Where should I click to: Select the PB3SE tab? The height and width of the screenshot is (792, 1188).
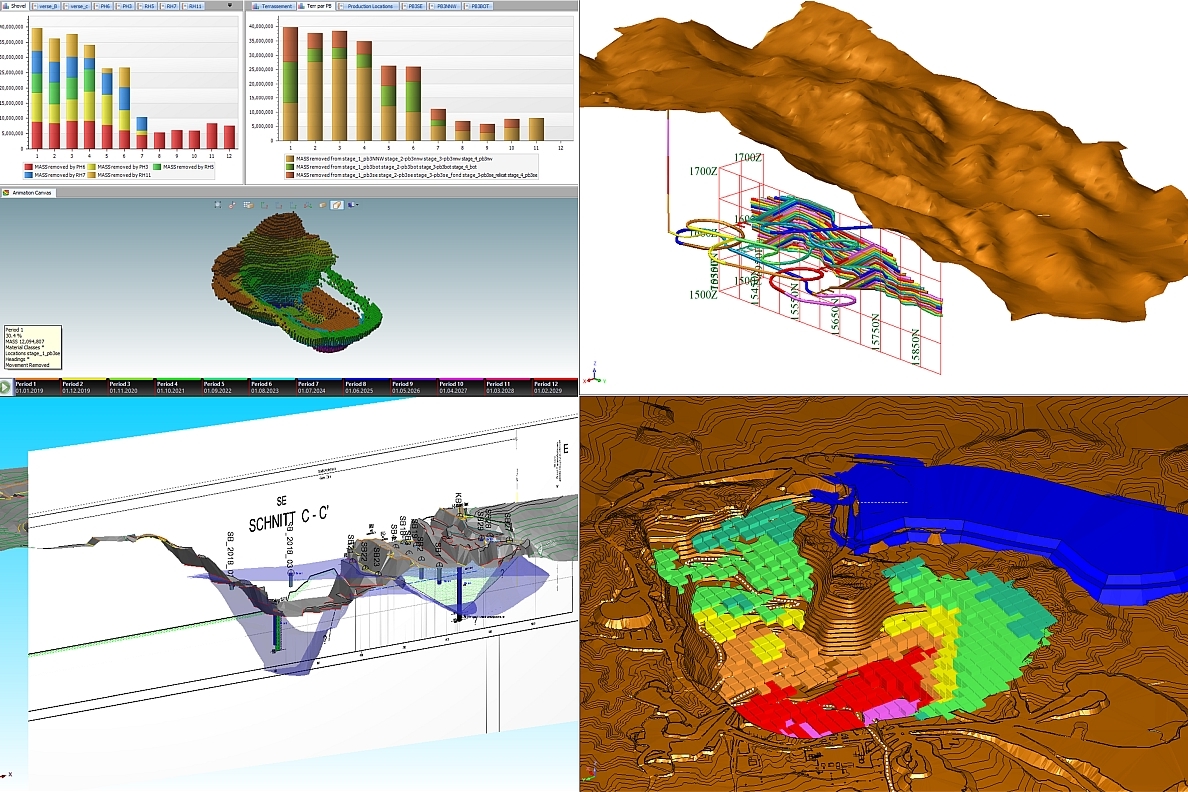coord(412,6)
